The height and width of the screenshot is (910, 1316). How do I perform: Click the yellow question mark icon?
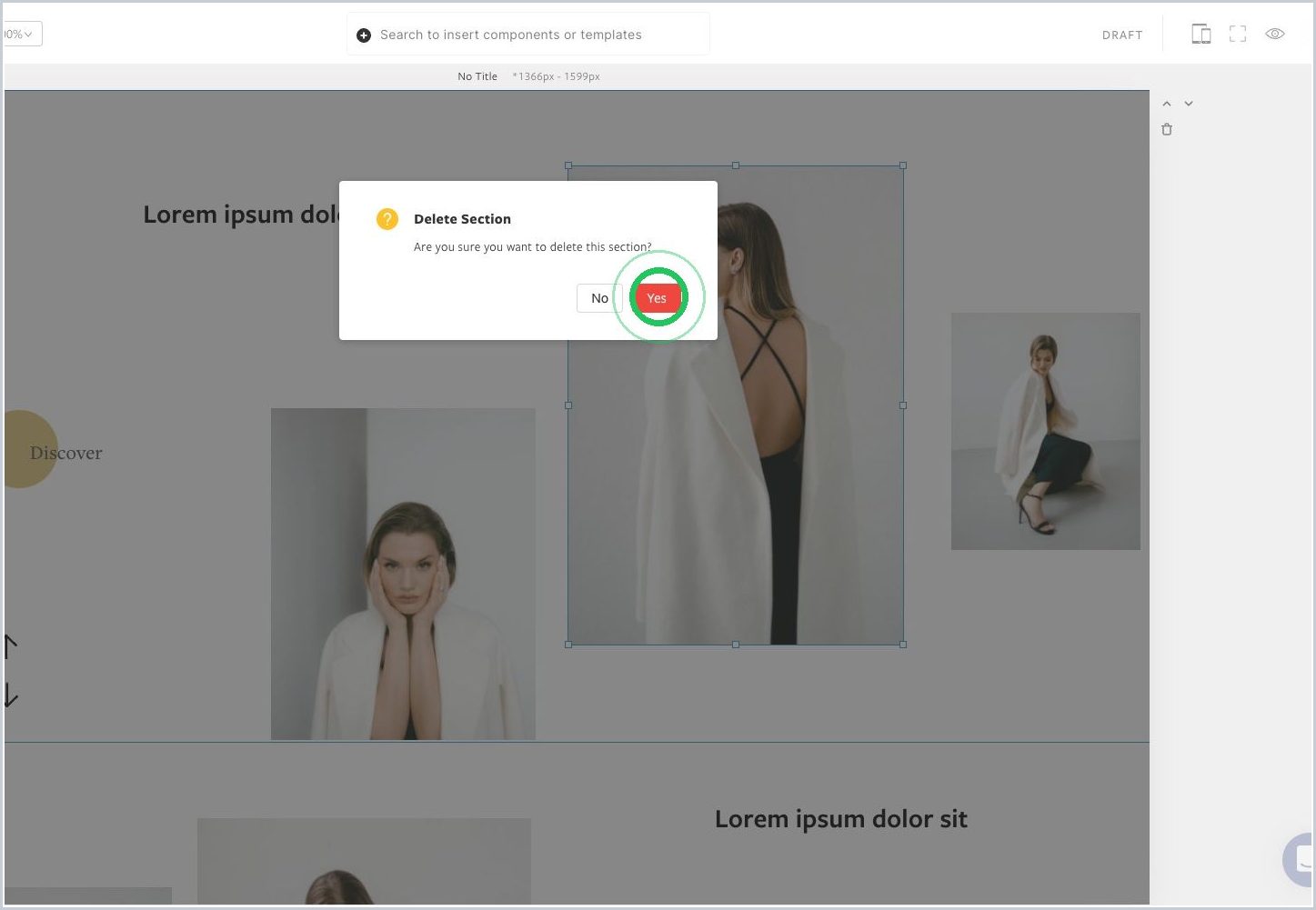click(387, 219)
